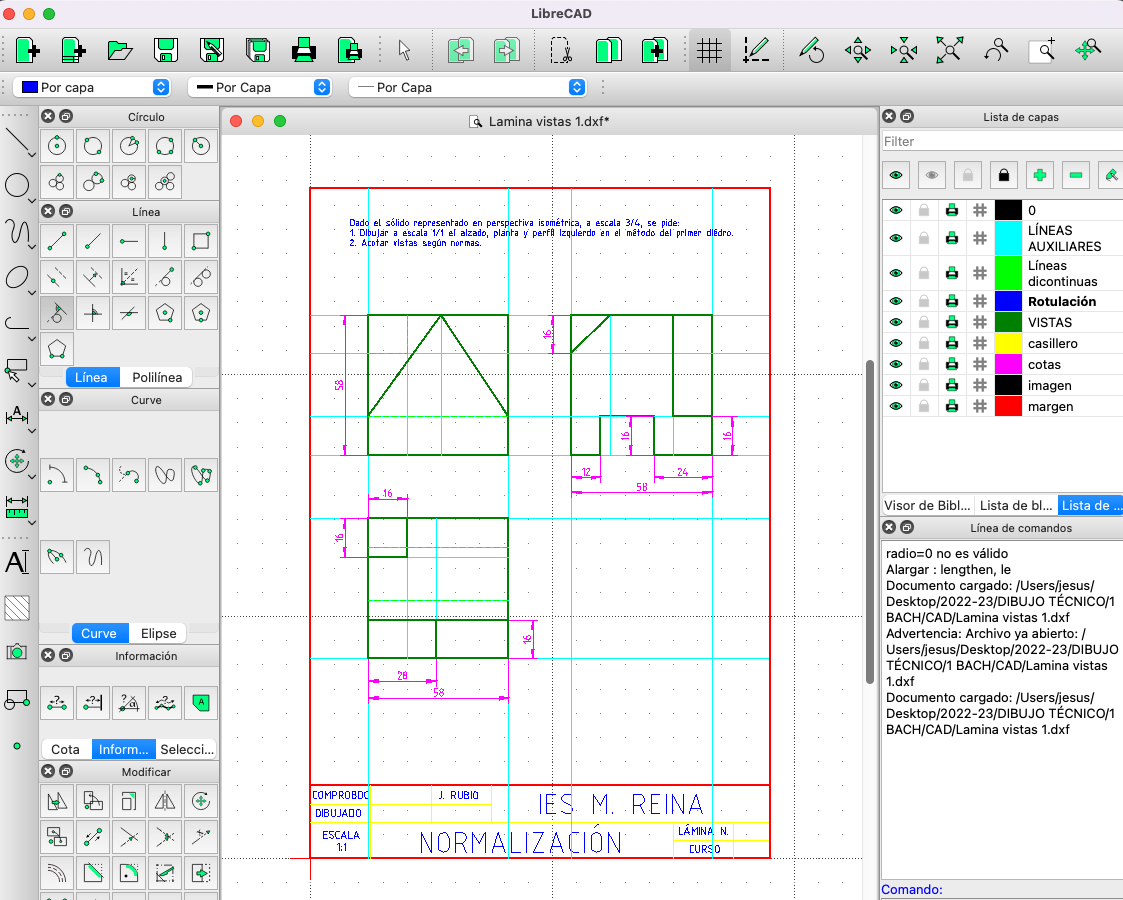
Task: Toggle the grid display icon
Action: tap(709, 50)
